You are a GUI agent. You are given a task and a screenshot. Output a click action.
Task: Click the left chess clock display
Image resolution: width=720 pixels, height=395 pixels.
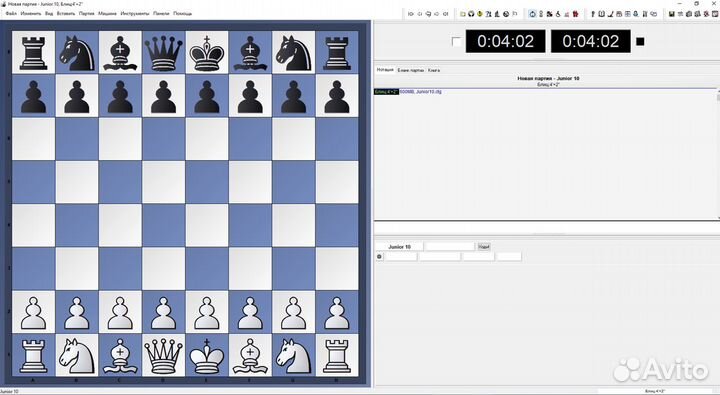point(506,41)
